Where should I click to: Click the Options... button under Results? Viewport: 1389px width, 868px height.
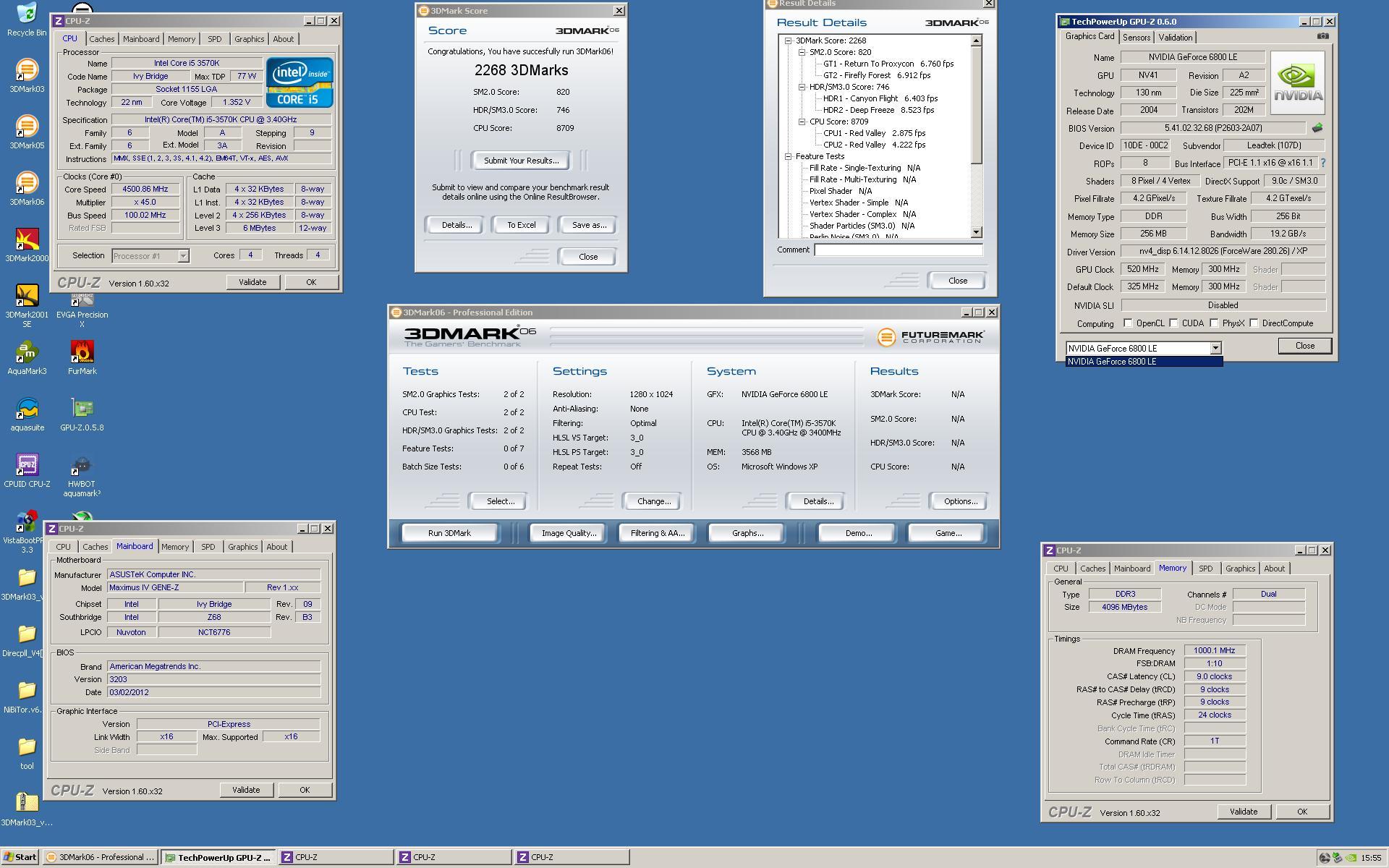pyautogui.click(x=960, y=501)
